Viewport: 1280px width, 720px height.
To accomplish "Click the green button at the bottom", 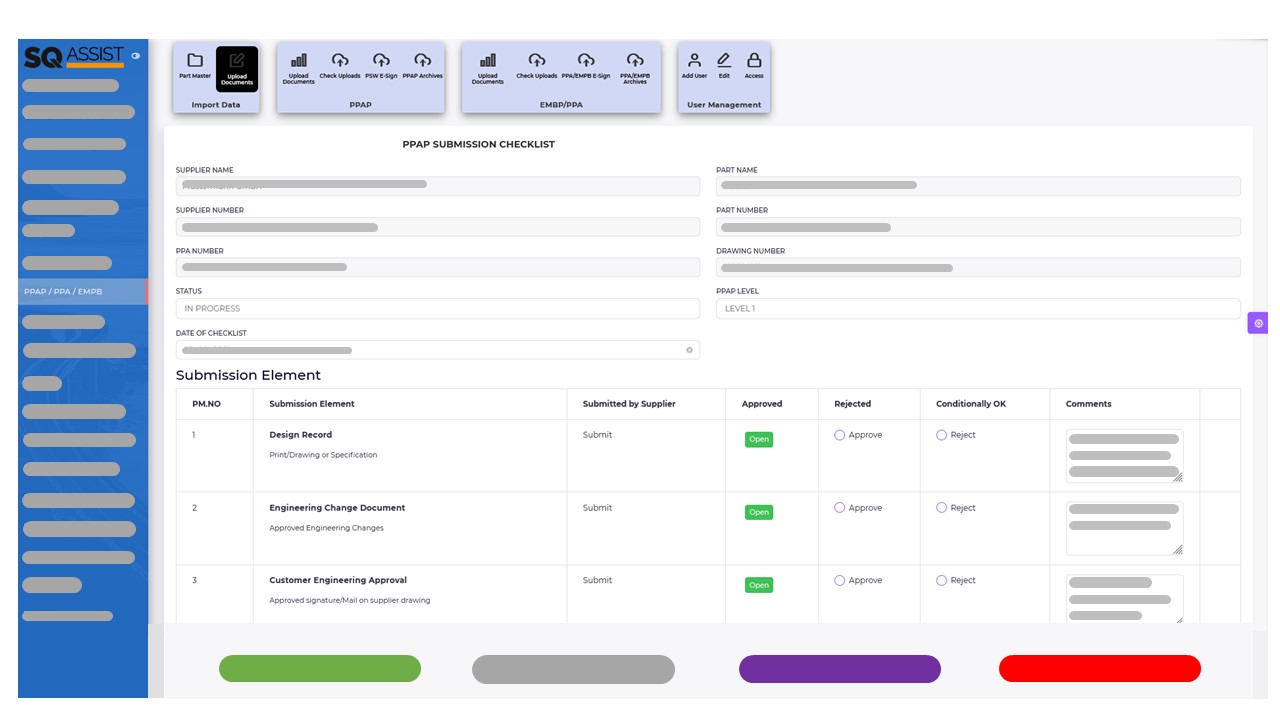I will pyautogui.click(x=320, y=669).
